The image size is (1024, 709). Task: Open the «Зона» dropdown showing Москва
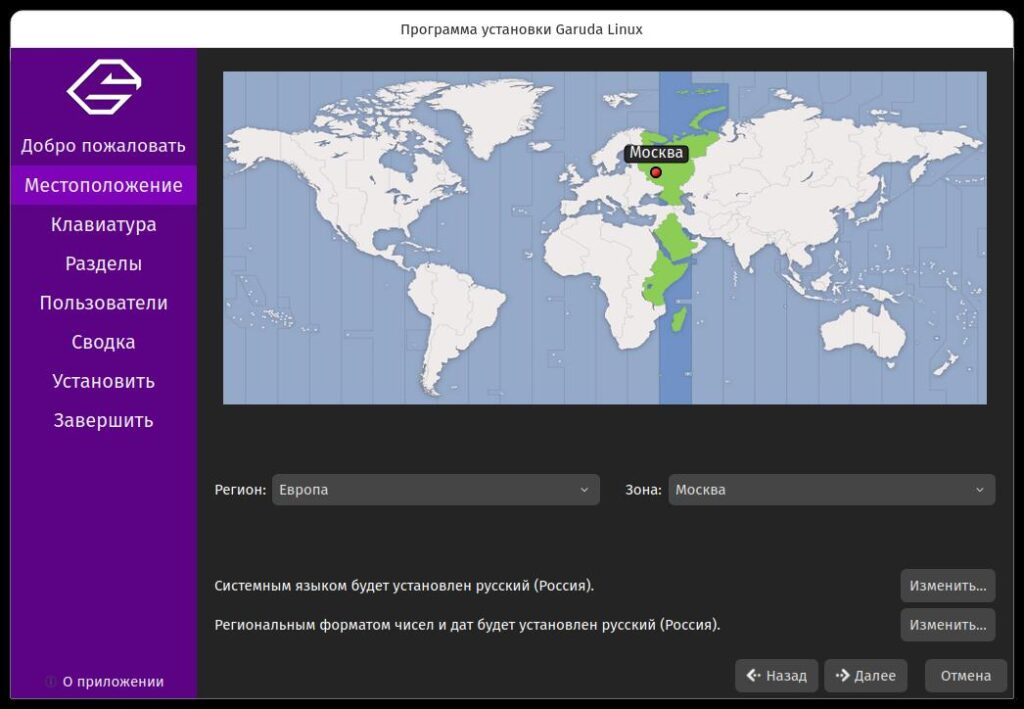click(831, 490)
